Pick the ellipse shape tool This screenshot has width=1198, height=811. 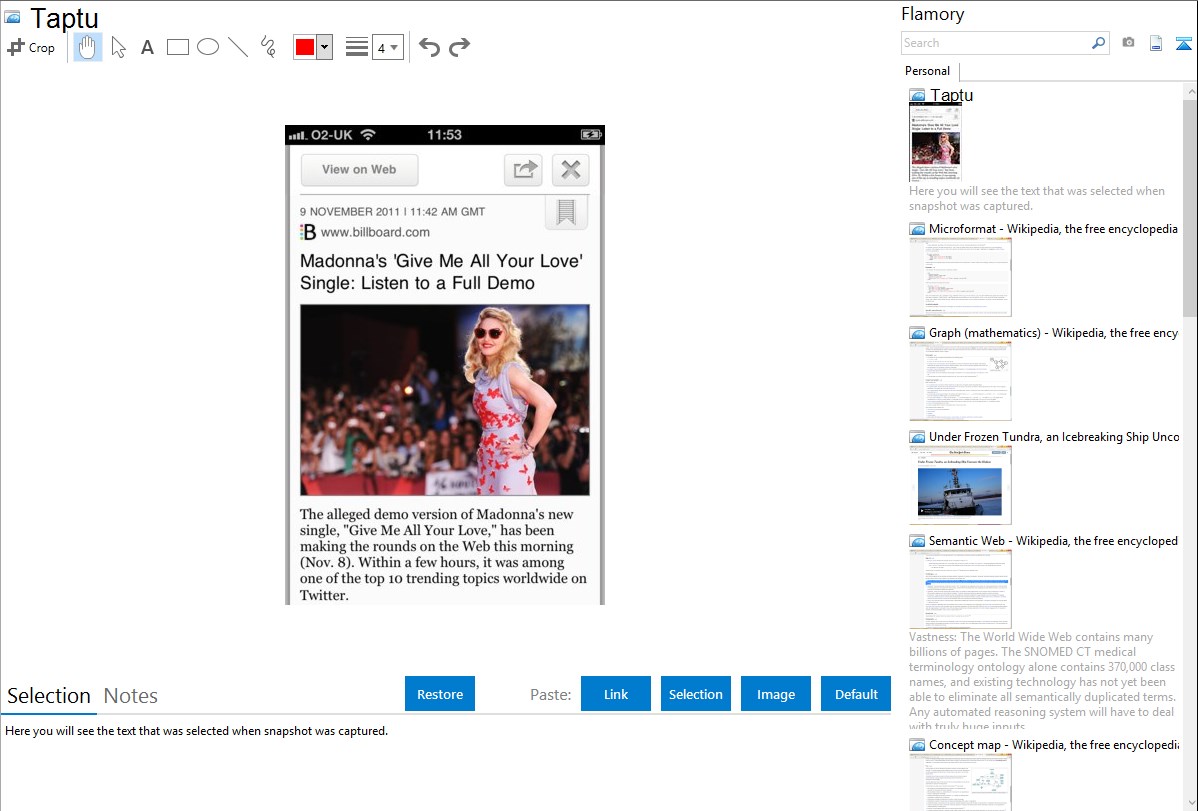pyautogui.click(x=208, y=47)
